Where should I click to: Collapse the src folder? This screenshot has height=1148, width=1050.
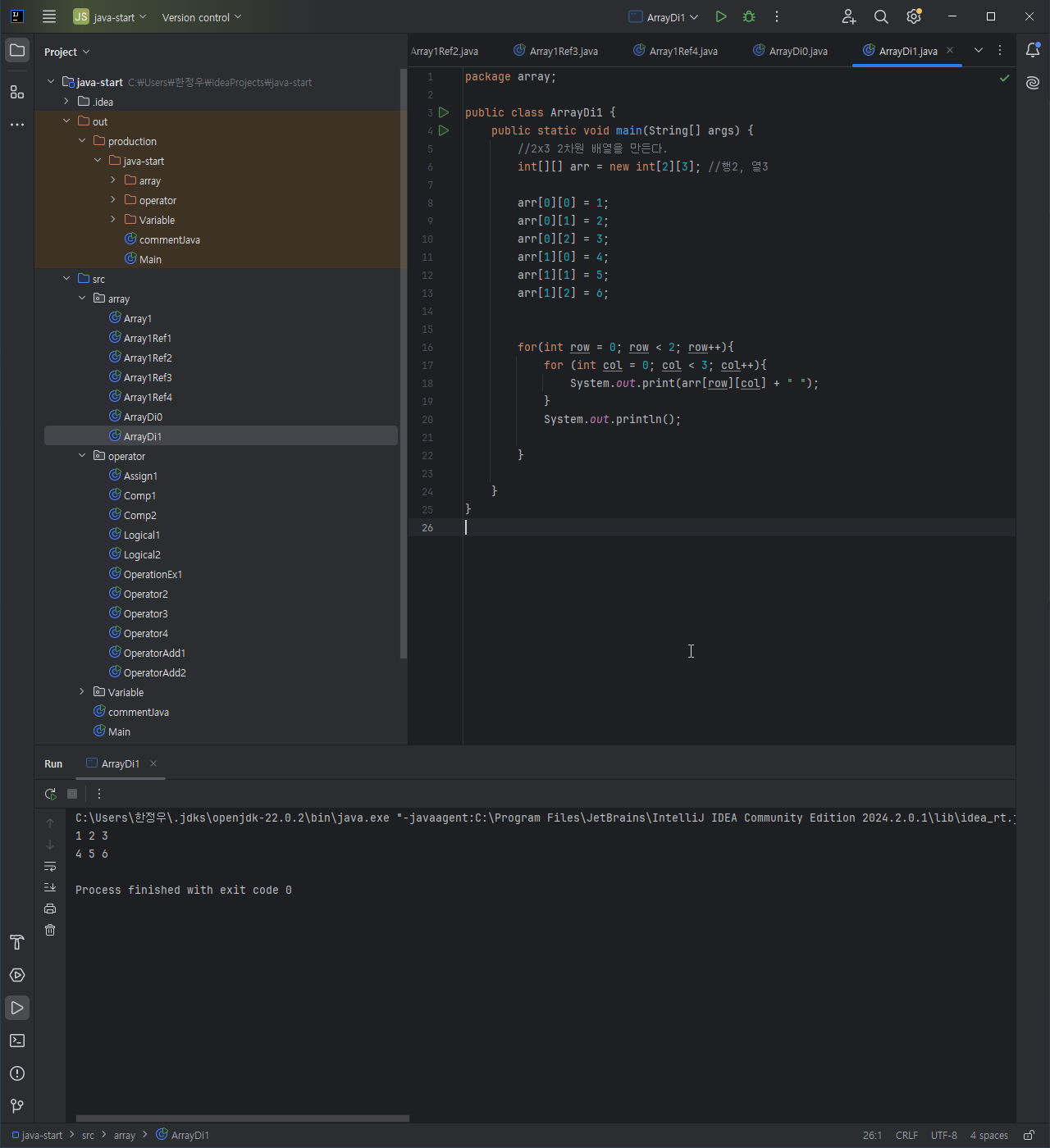click(x=66, y=279)
